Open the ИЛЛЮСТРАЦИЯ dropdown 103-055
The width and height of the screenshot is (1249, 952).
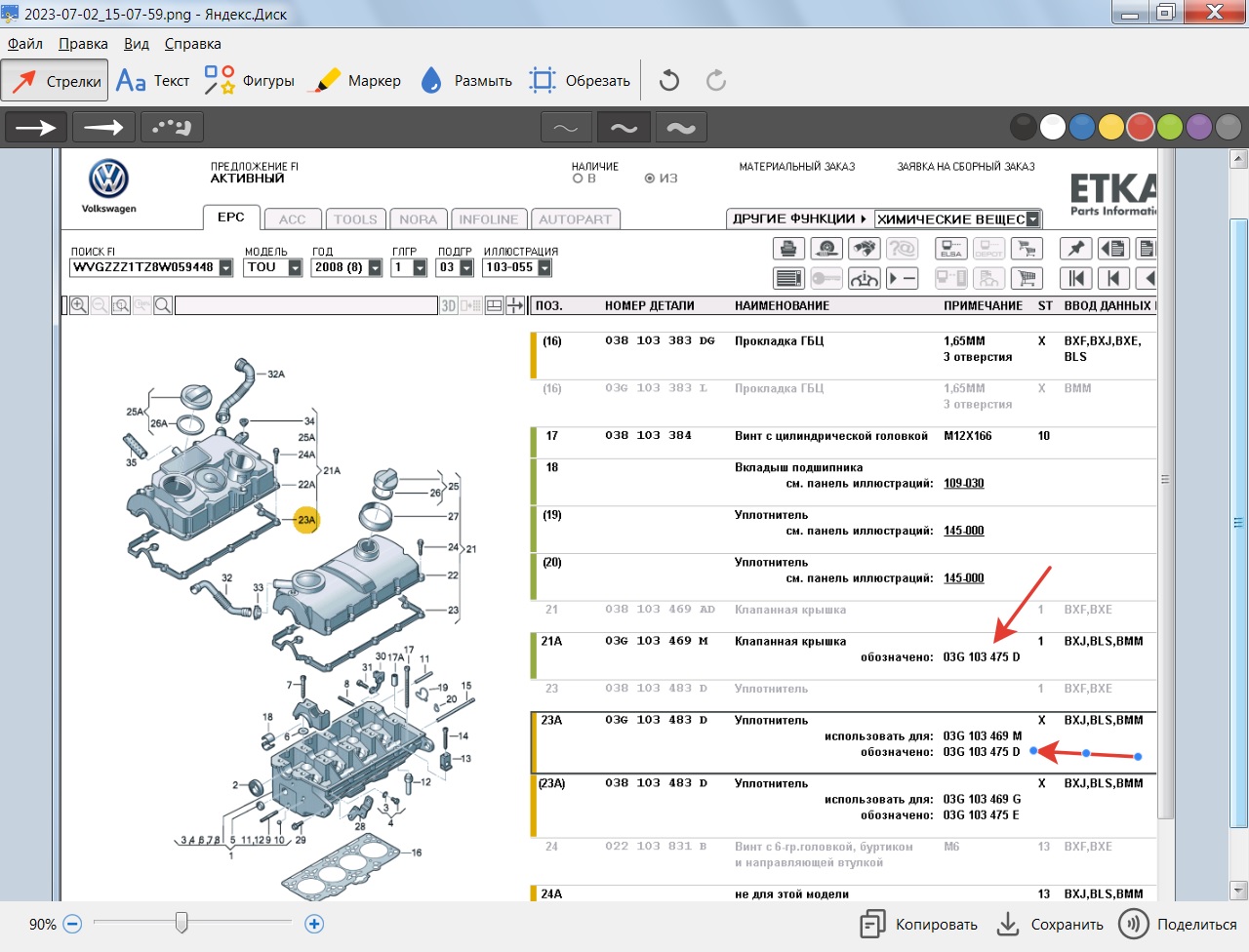(x=544, y=267)
